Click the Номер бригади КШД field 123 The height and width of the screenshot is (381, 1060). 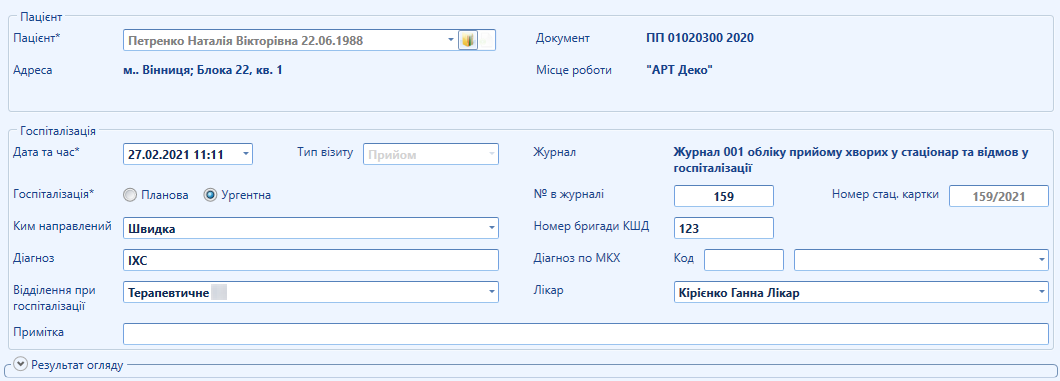click(723, 228)
